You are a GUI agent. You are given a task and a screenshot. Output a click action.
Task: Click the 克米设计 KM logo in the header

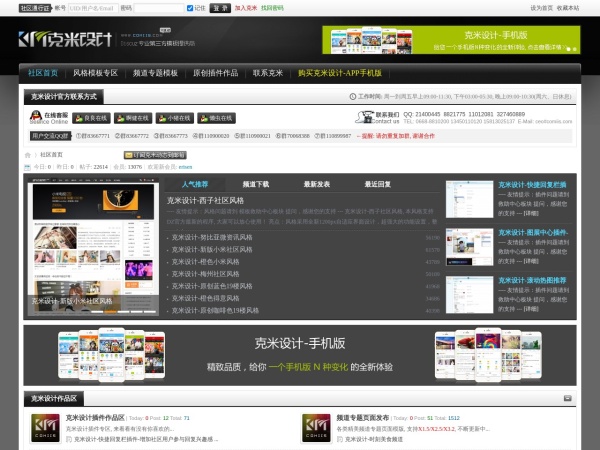(65, 39)
